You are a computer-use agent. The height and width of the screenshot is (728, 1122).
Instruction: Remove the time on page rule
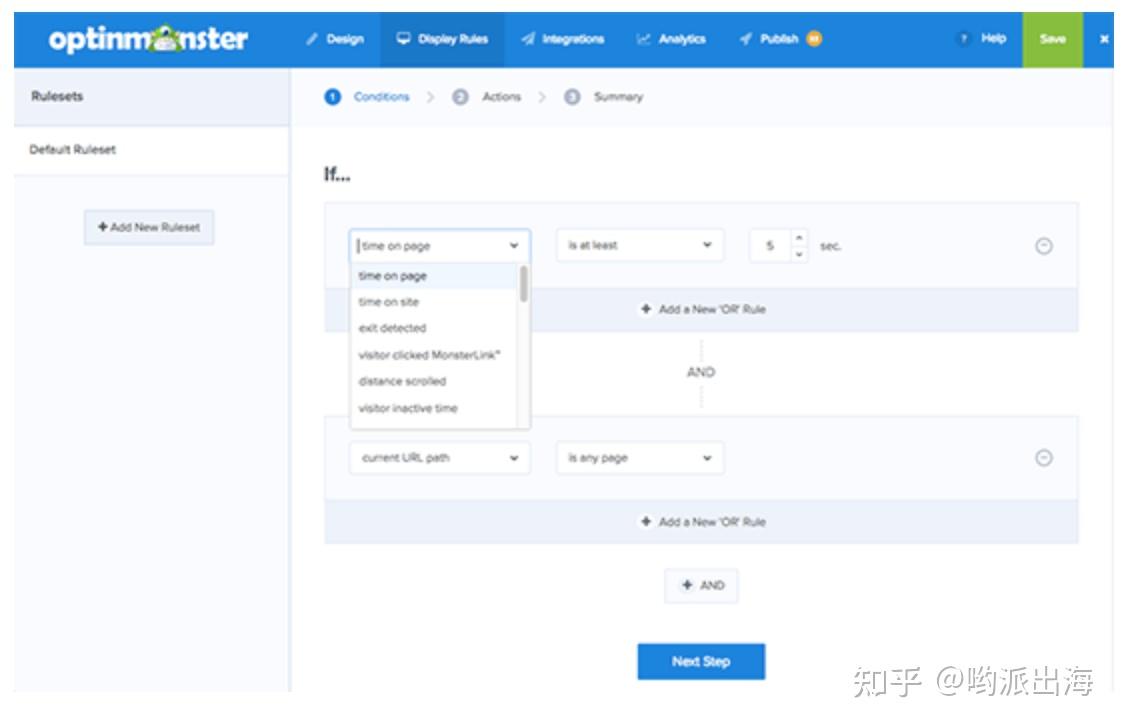1041,247
